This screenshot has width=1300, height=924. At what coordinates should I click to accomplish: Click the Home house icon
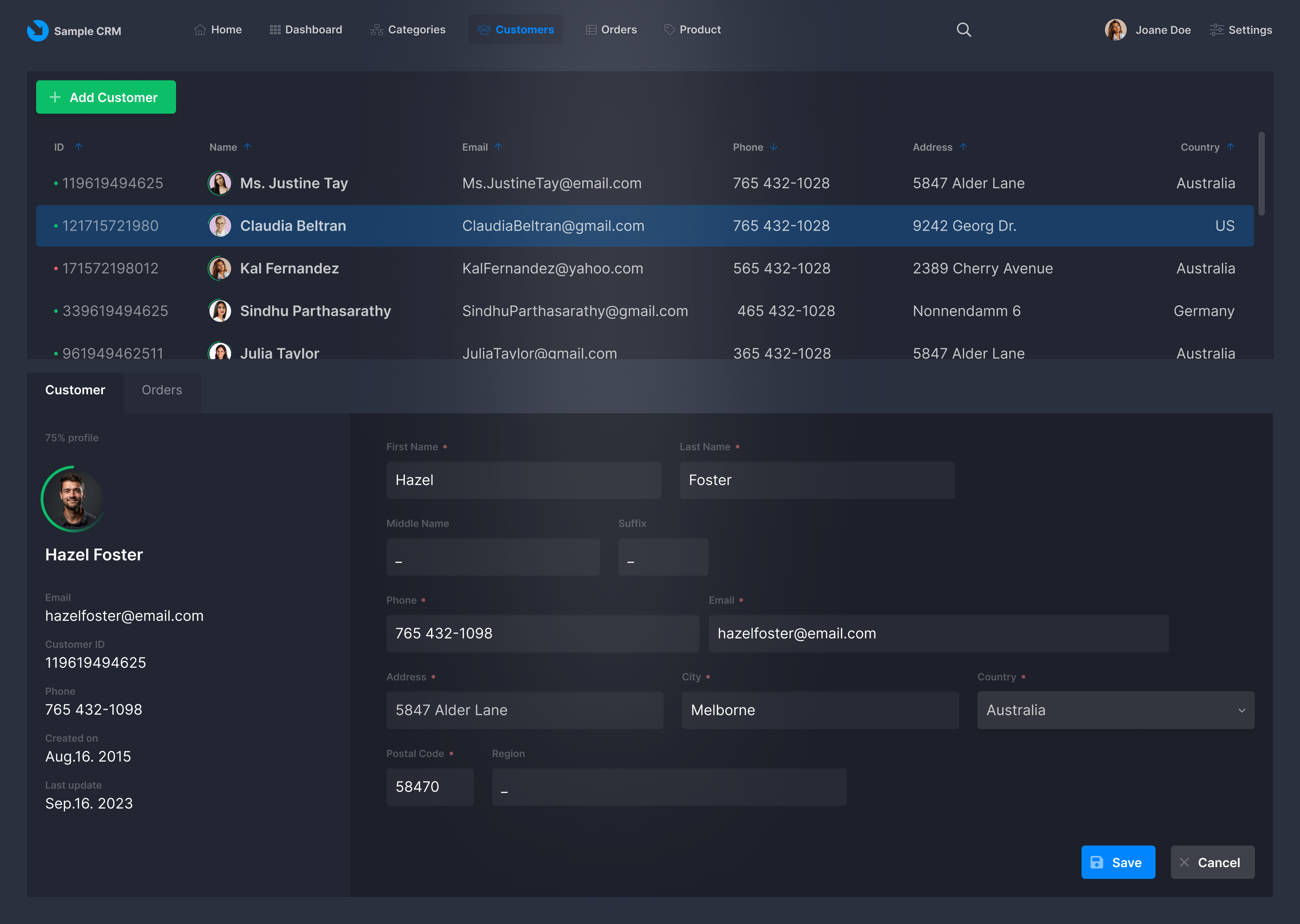200,30
